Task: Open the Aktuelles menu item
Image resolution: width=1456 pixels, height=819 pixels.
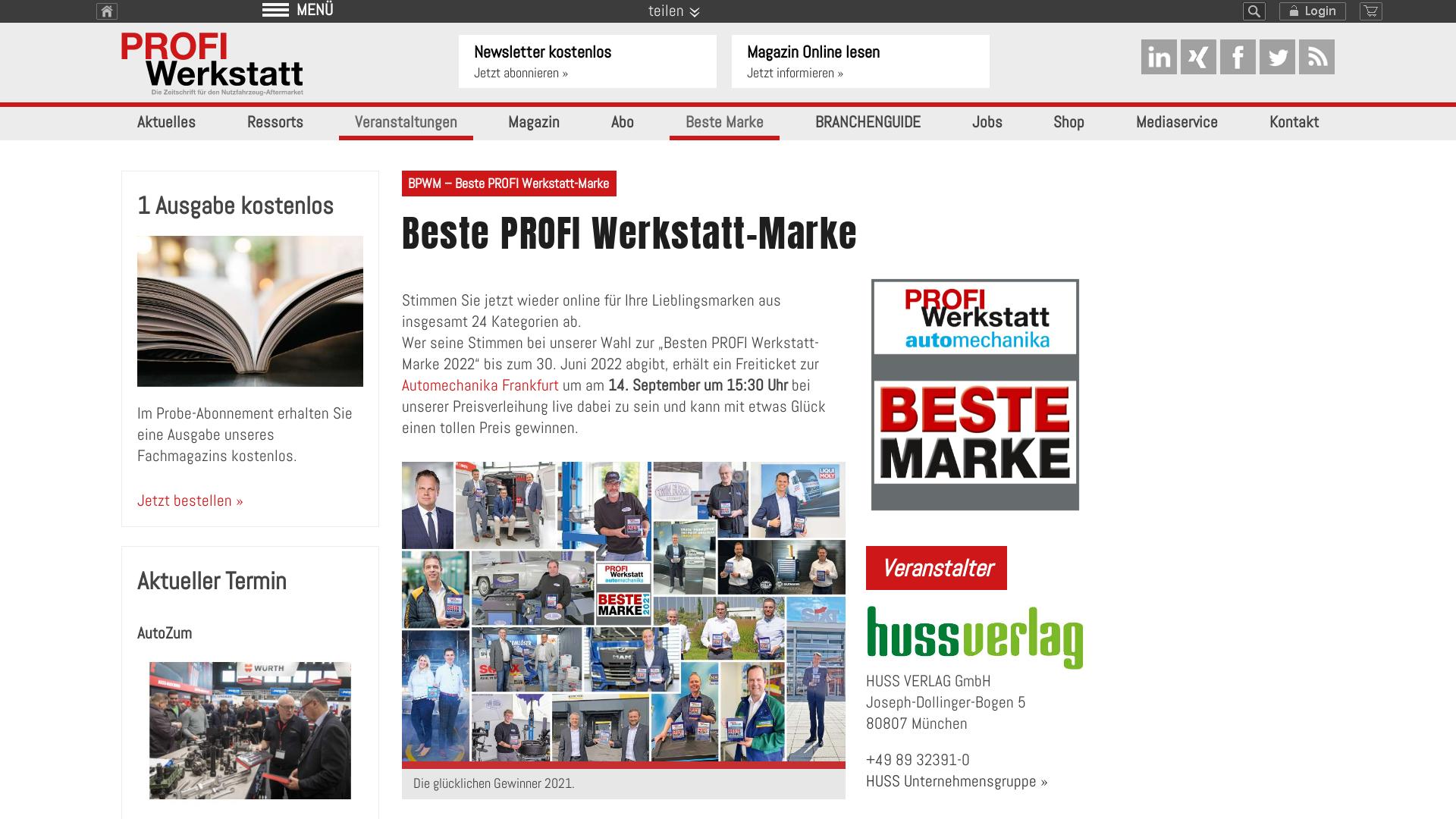Action: click(166, 122)
